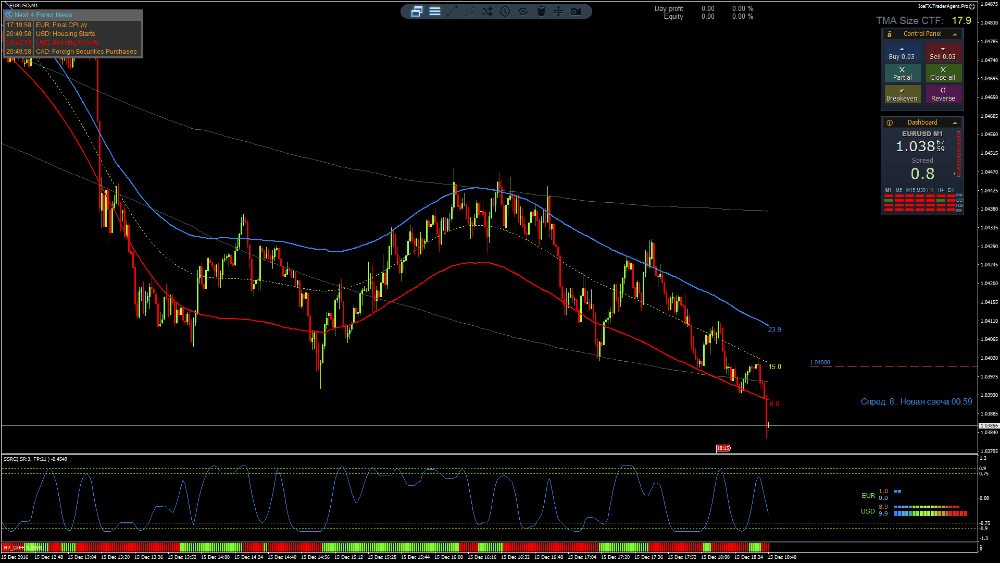Click the trash bin delete icon
The height and width of the screenshot is (563, 1000).
pos(541,11)
